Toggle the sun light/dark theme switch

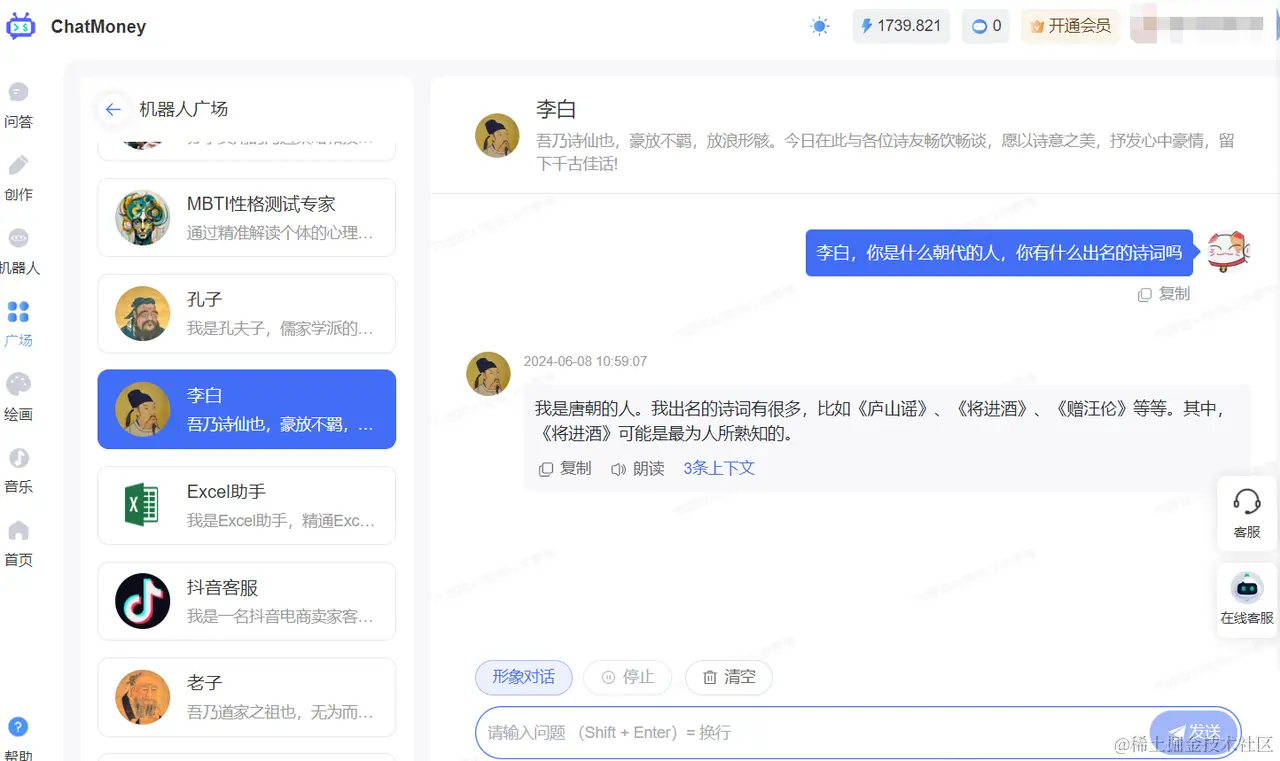click(820, 27)
